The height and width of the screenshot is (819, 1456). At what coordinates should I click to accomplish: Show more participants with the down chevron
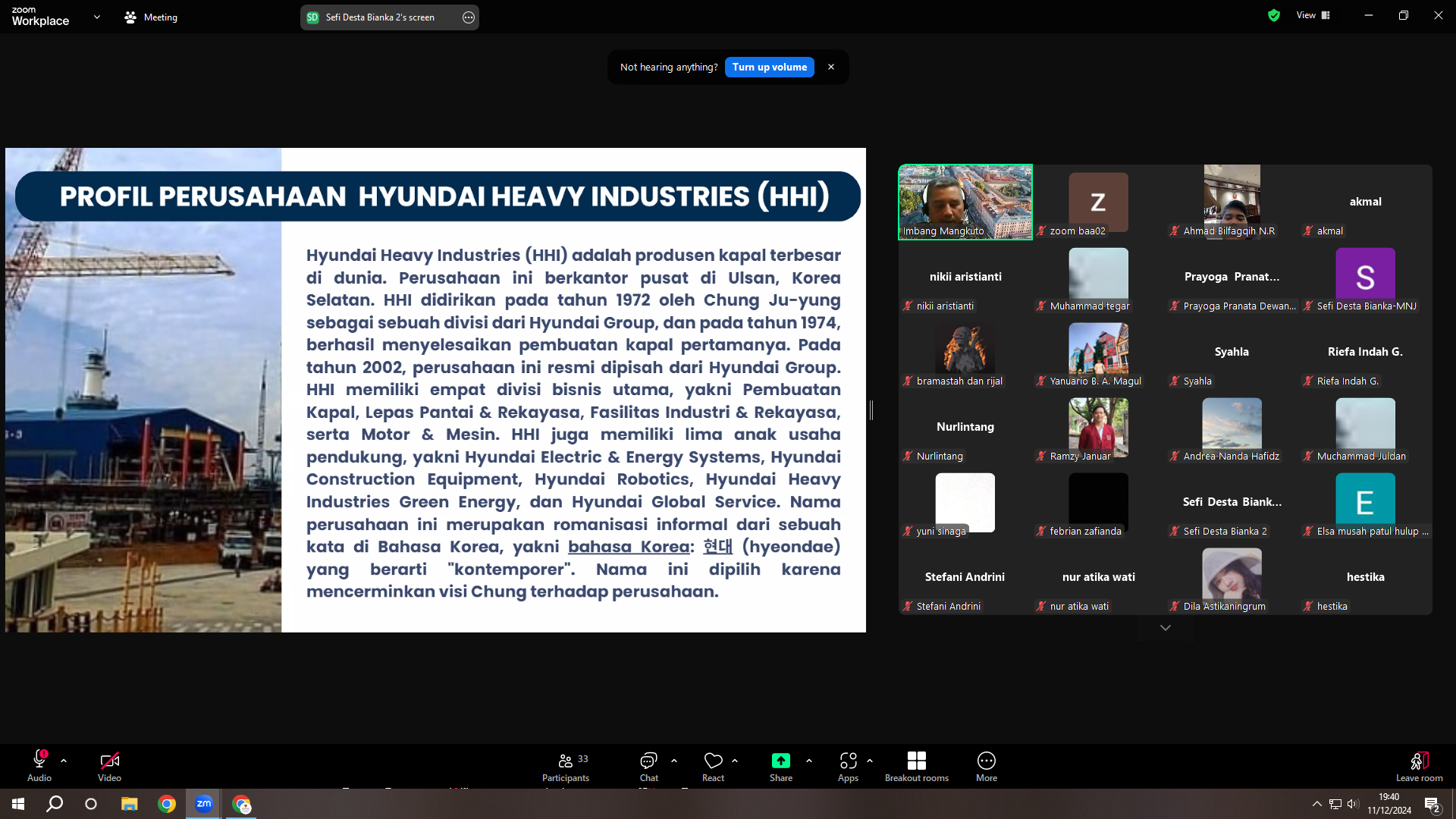coord(1166,628)
